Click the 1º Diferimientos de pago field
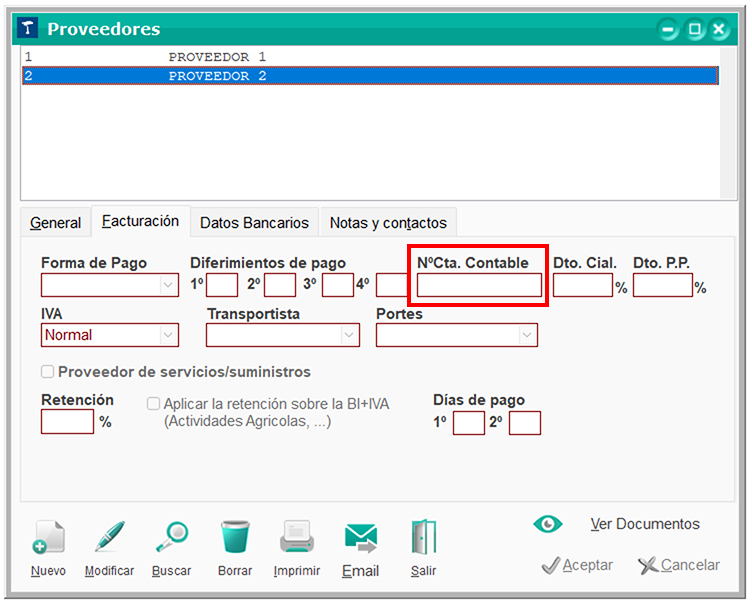 (x=222, y=285)
